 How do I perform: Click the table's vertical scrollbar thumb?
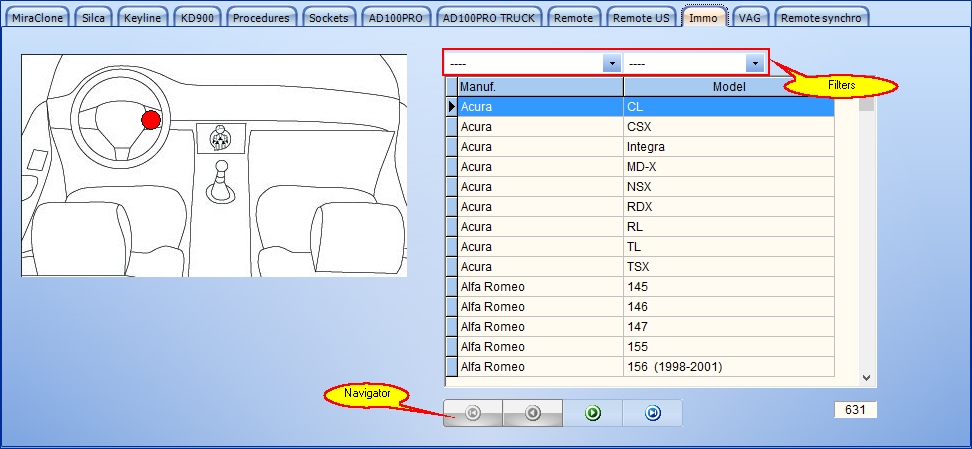[x=867, y=104]
